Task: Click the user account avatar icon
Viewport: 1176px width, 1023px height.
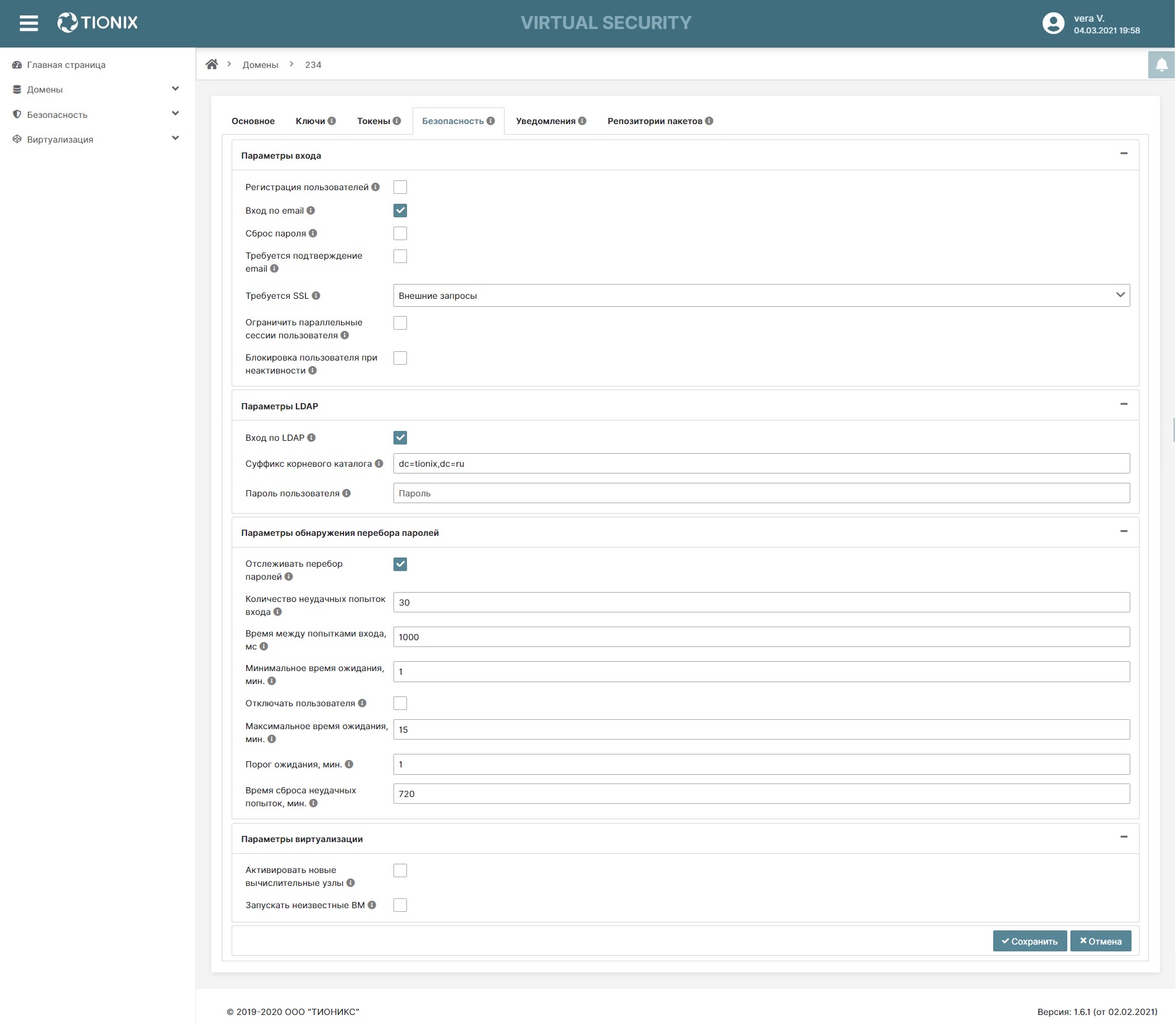Action: tap(1053, 23)
